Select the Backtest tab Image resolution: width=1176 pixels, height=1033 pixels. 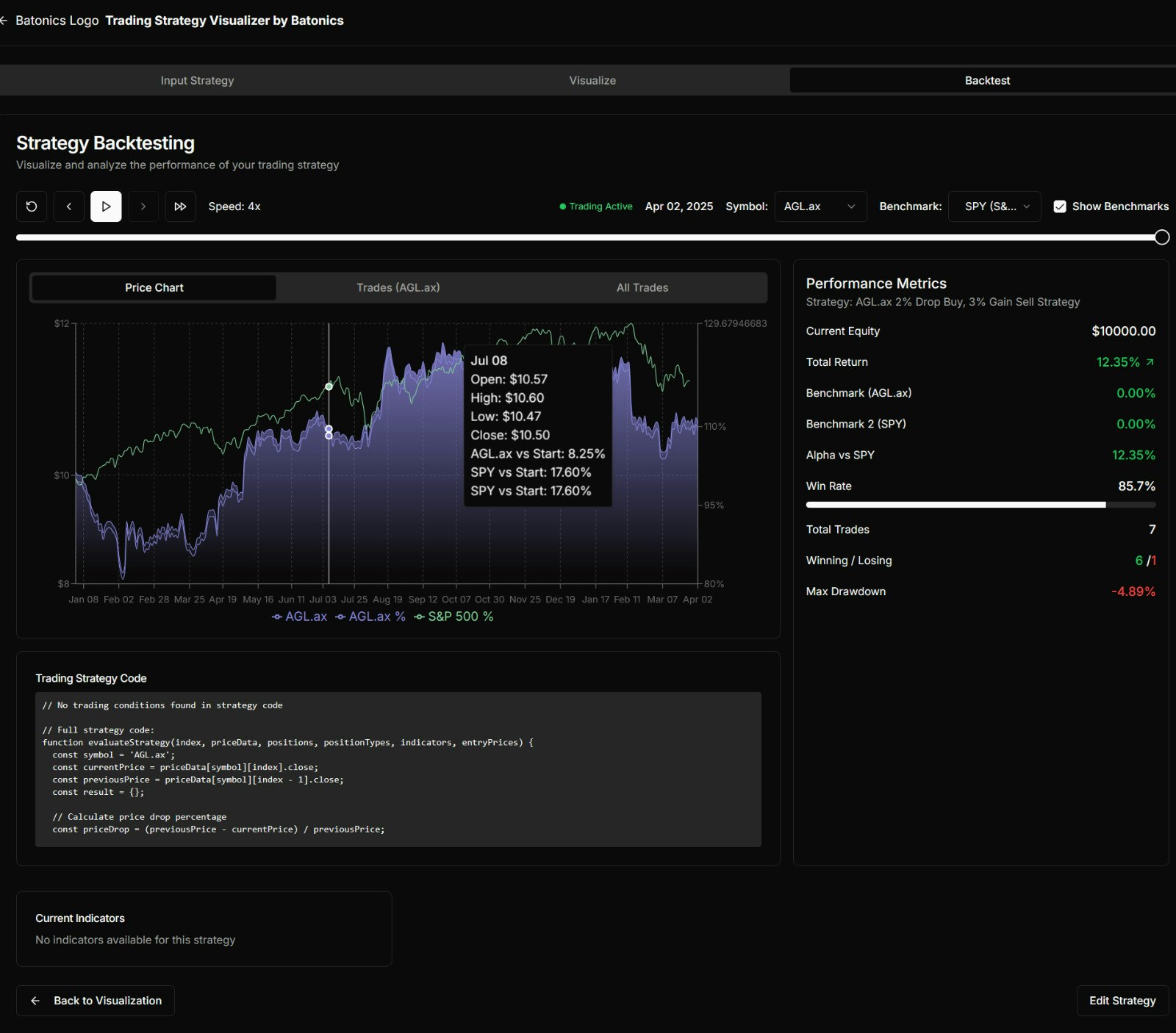[x=987, y=80]
